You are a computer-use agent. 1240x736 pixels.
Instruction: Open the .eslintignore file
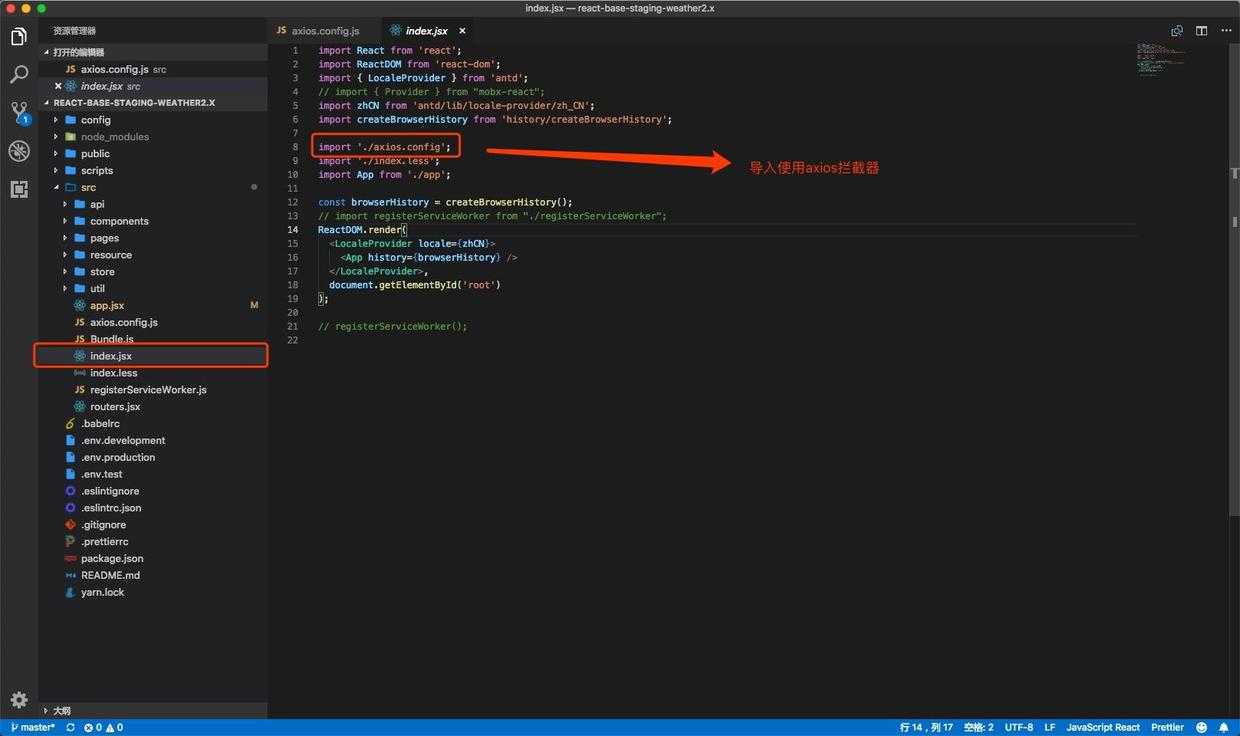coord(110,491)
